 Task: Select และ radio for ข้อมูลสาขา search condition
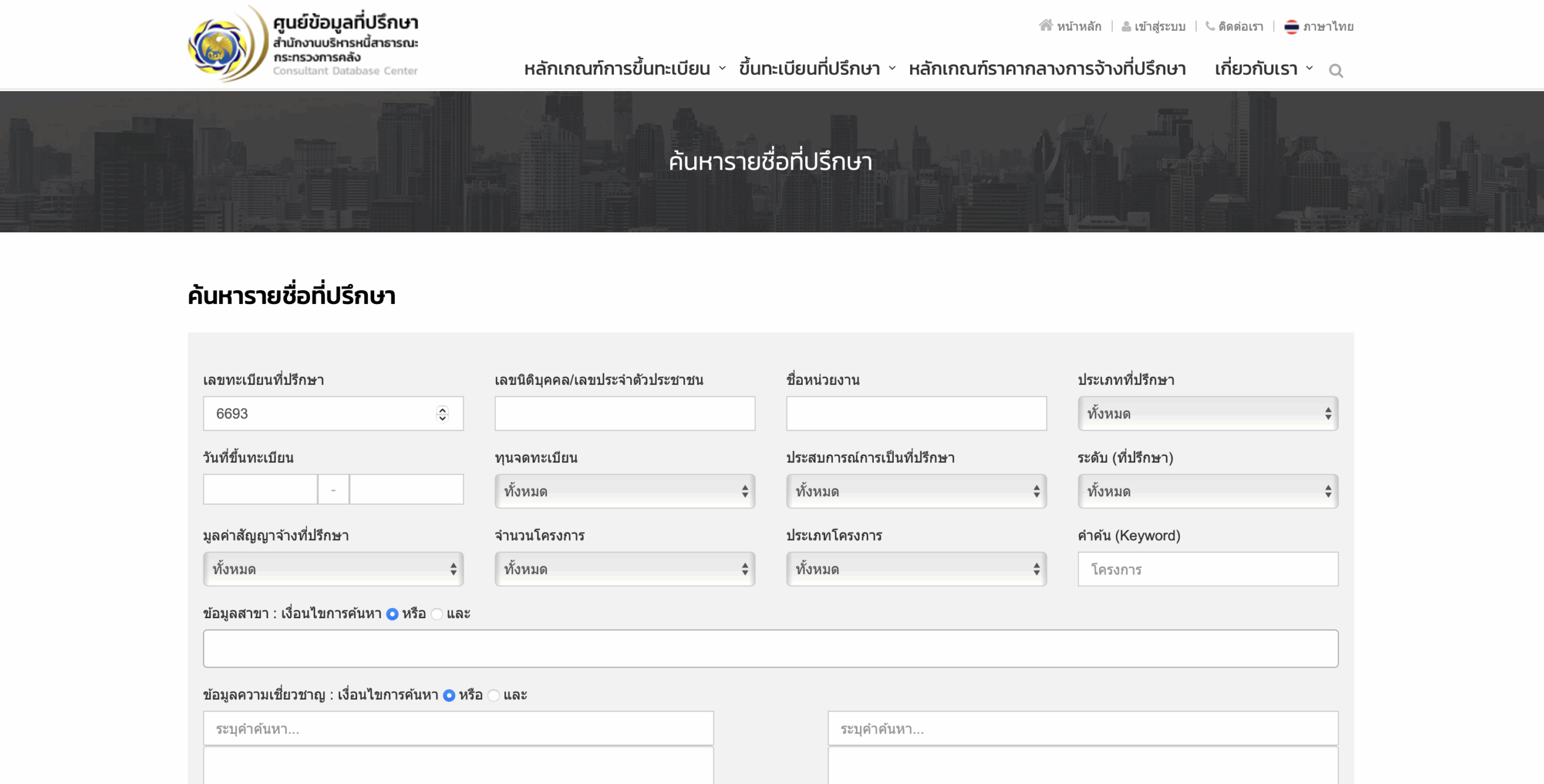(x=436, y=614)
